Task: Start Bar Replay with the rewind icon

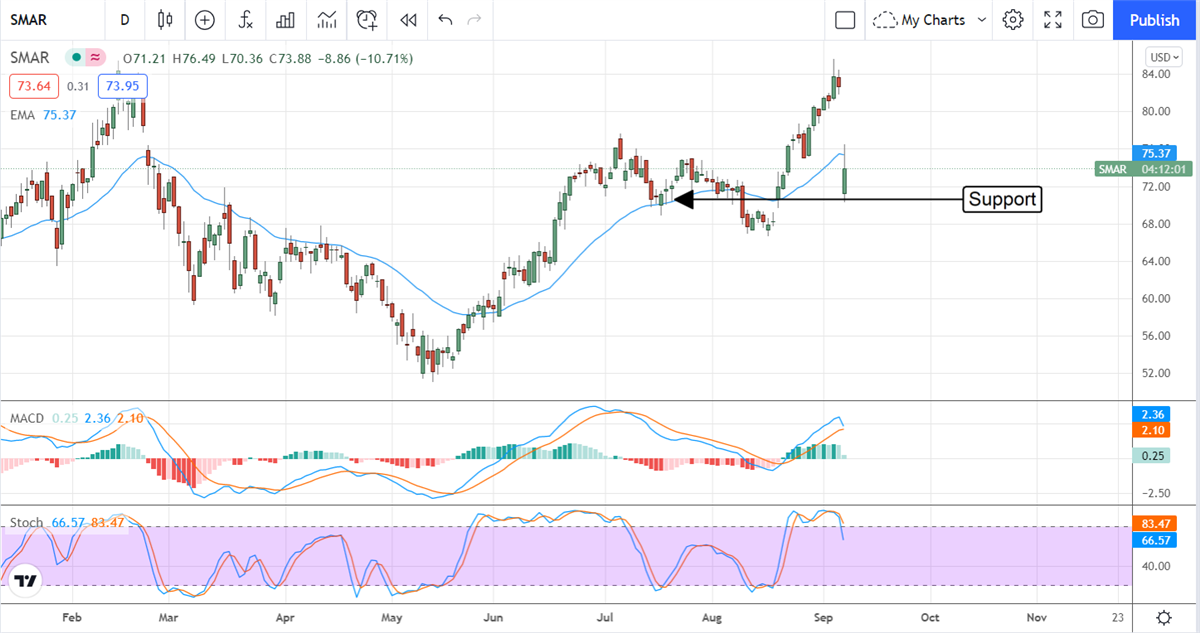Action: pos(407,20)
